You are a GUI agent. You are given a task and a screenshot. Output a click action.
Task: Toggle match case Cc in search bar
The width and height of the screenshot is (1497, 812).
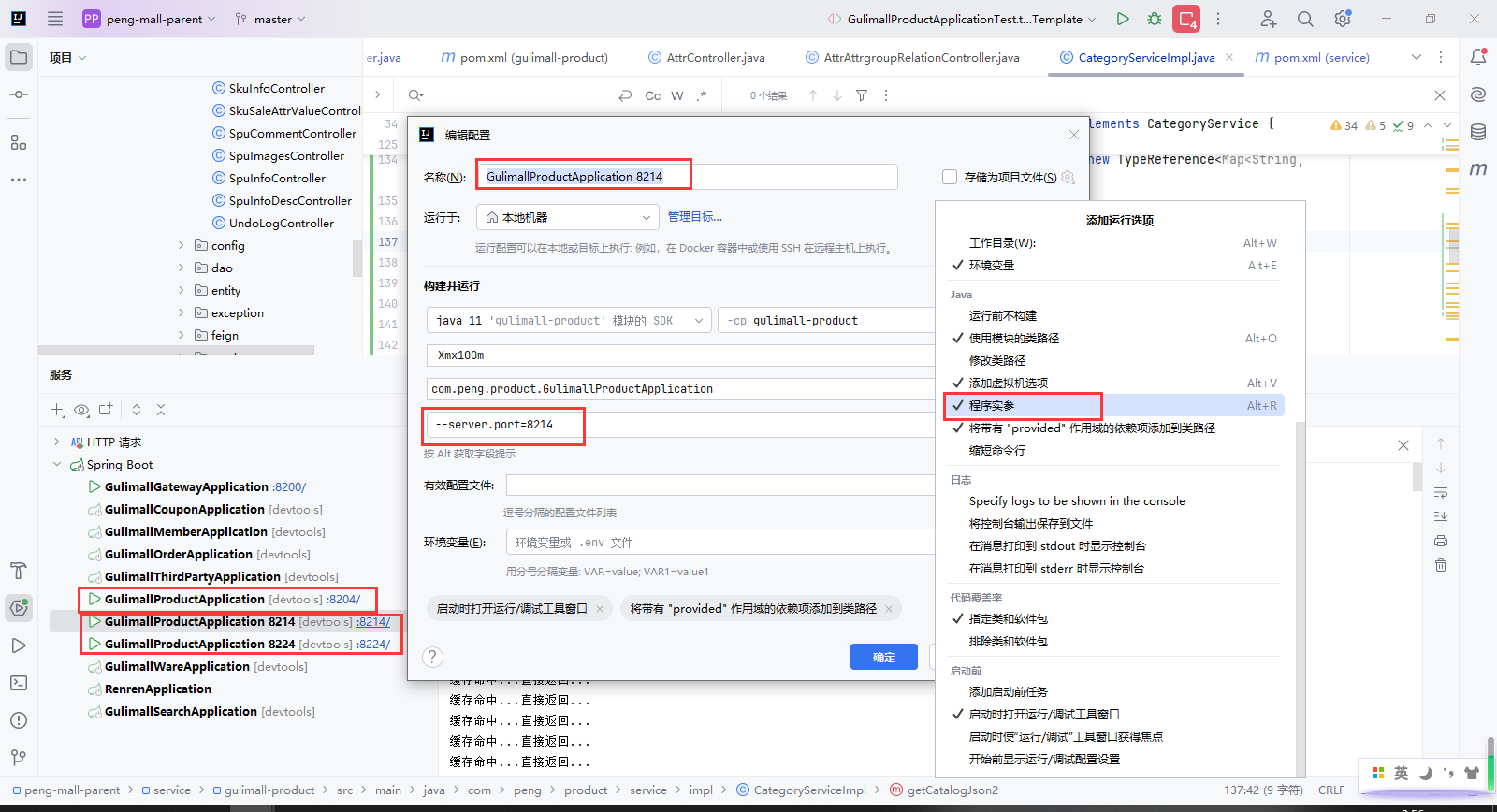pos(653,95)
